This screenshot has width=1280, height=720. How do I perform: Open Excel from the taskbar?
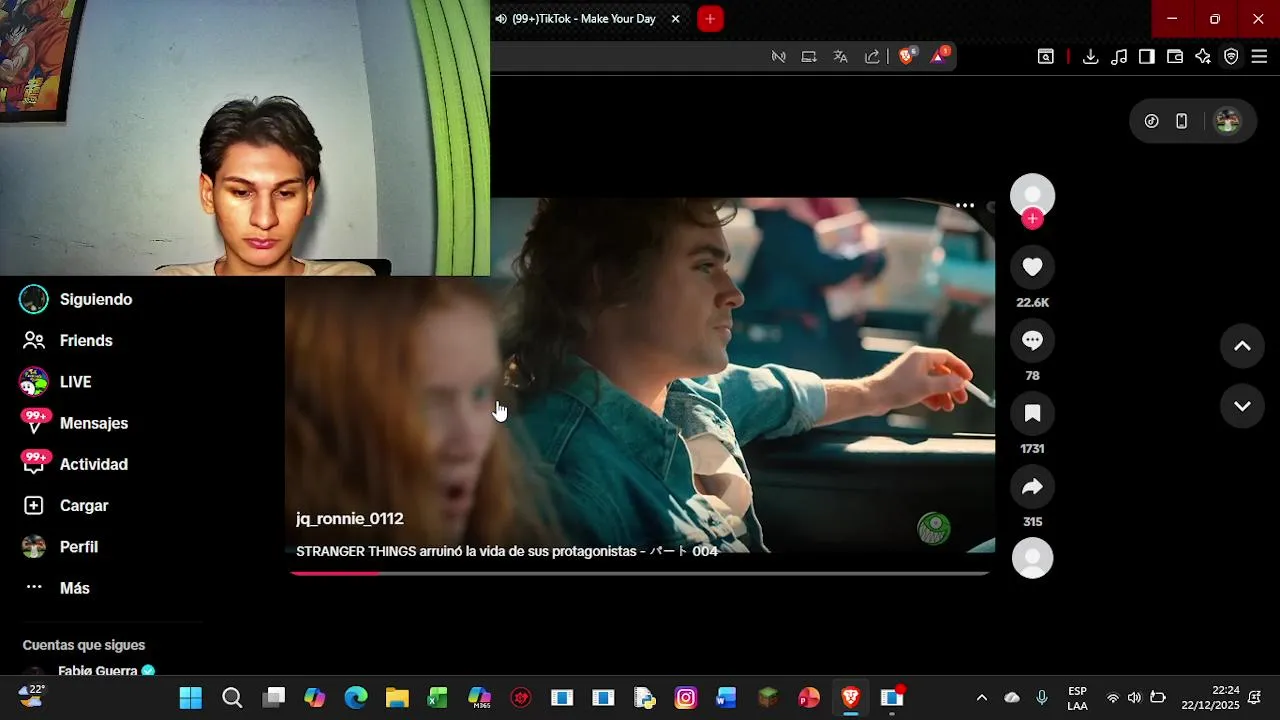point(438,698)
